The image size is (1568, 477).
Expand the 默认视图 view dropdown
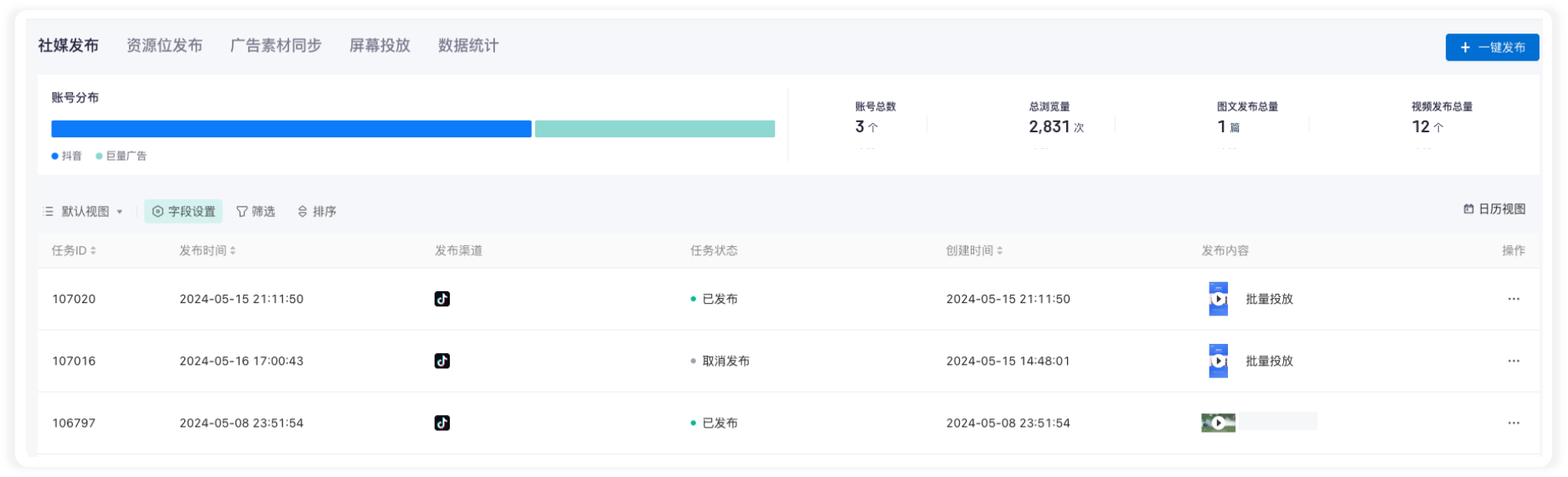point(84,212)
